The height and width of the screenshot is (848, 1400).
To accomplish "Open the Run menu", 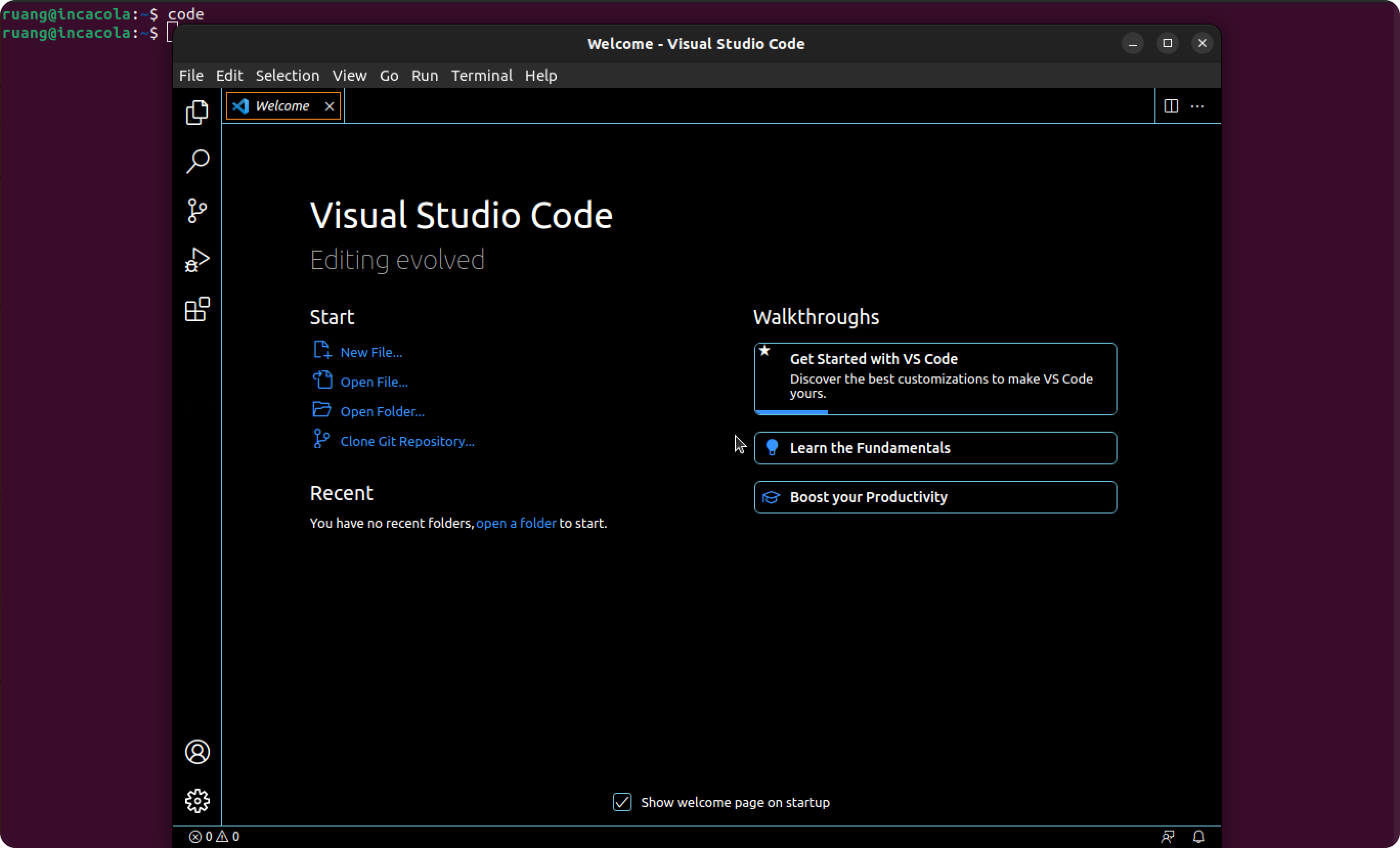I will click(424, 76).
